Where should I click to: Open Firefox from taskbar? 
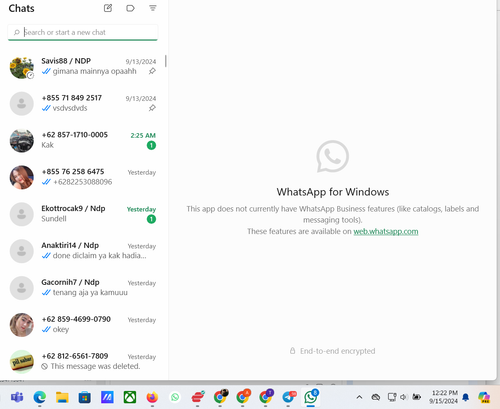coord(152,397)
